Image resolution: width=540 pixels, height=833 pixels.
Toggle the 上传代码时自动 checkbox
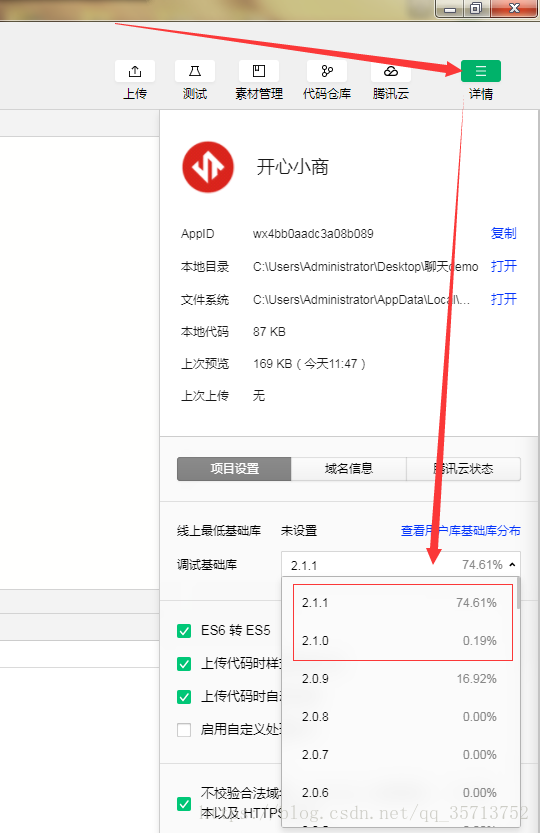click(184, 697)
